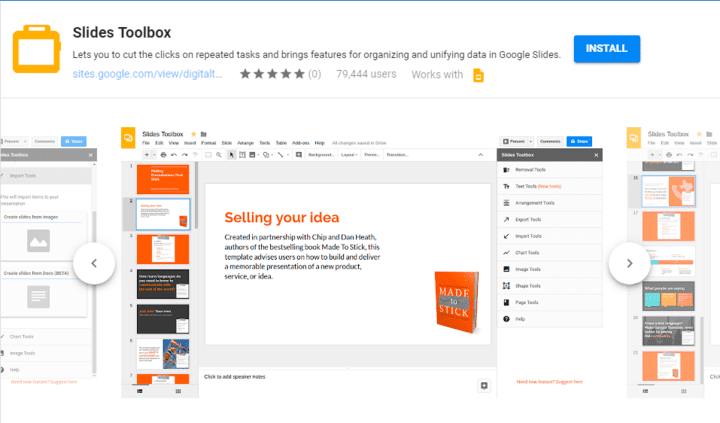Click the add comment icon in toolbar
720x423 pixels.
[x=299, y=155]
